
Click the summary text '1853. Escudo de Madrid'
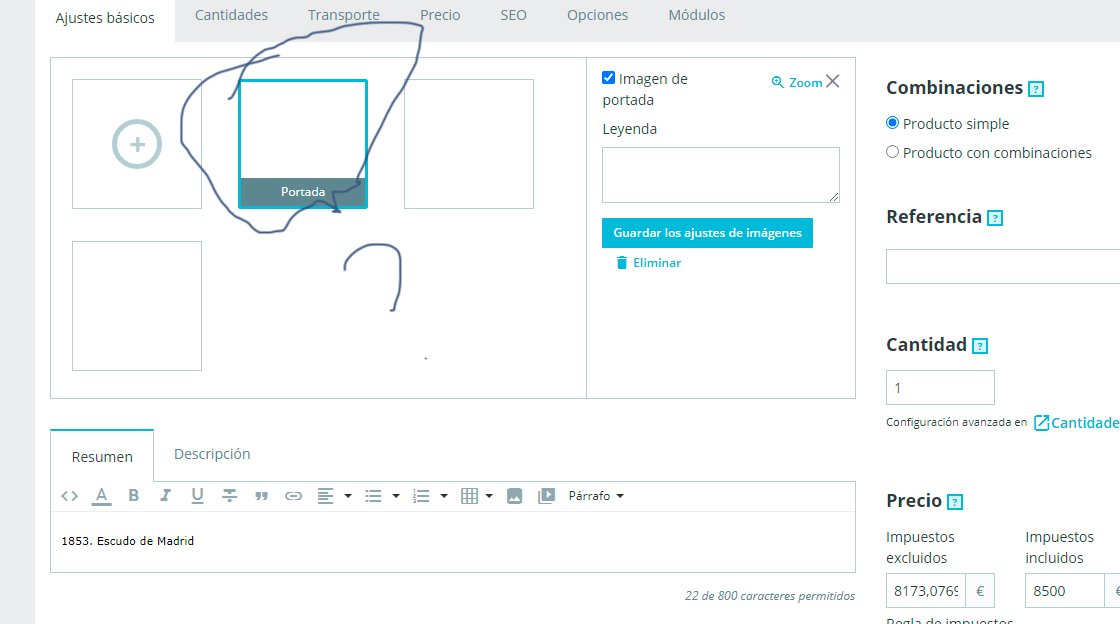coord(128,541)
